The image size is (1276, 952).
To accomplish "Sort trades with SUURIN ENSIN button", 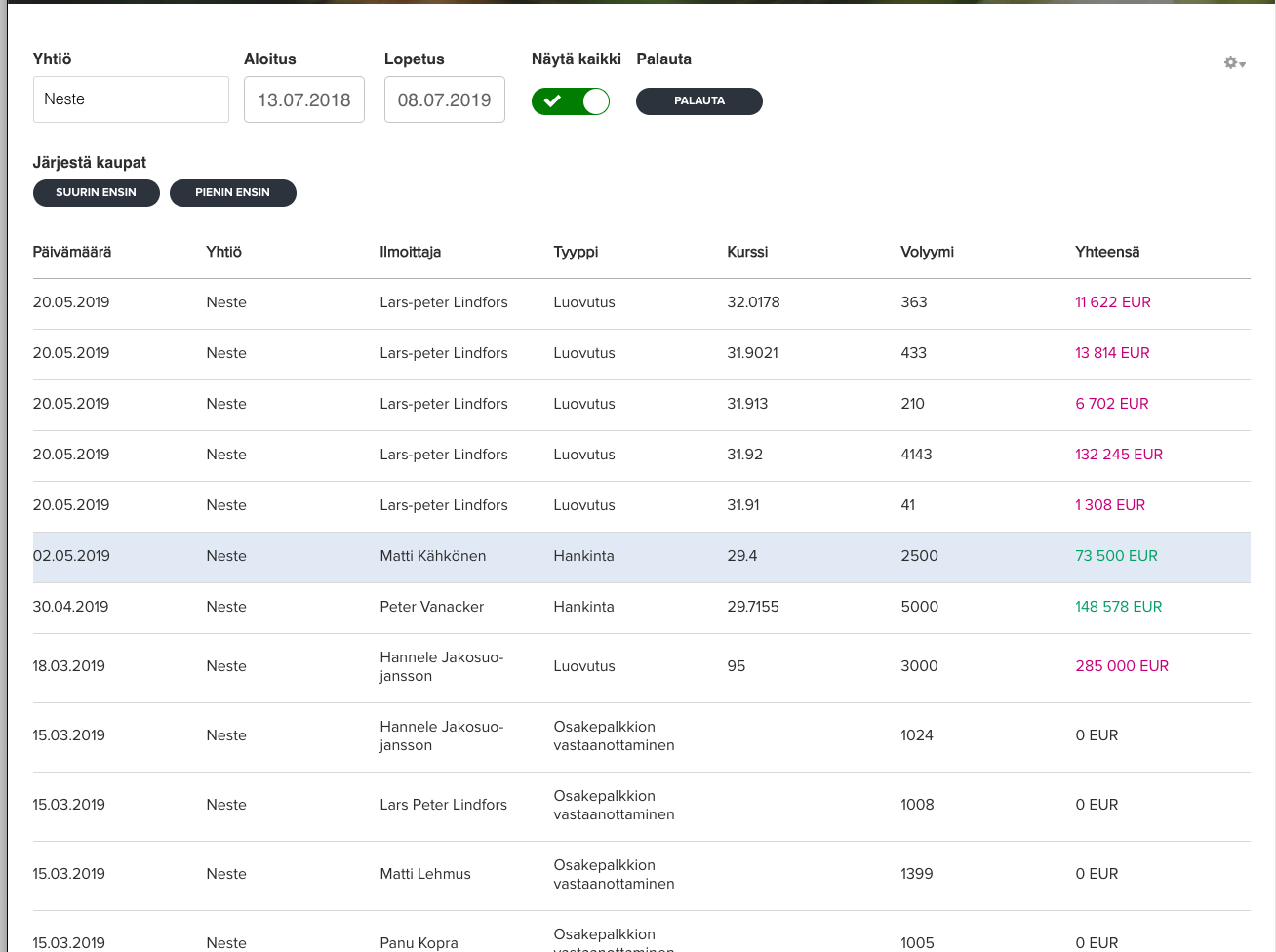I will 97,192.
